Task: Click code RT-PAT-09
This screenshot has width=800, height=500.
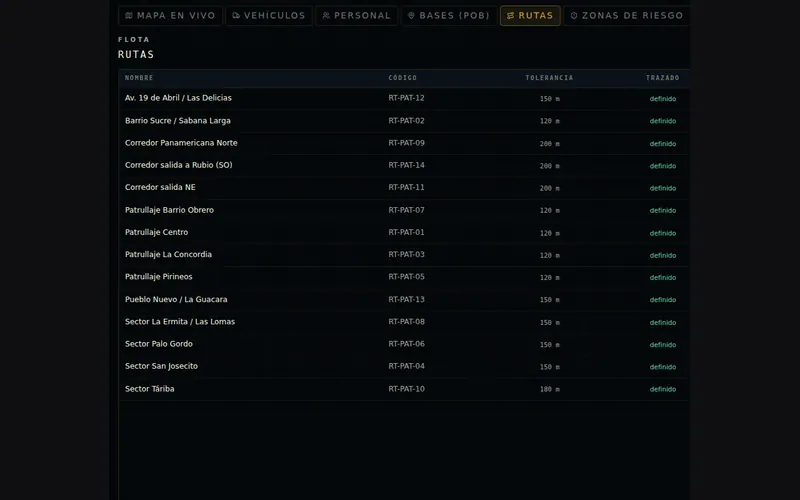Action: [406, 143]
